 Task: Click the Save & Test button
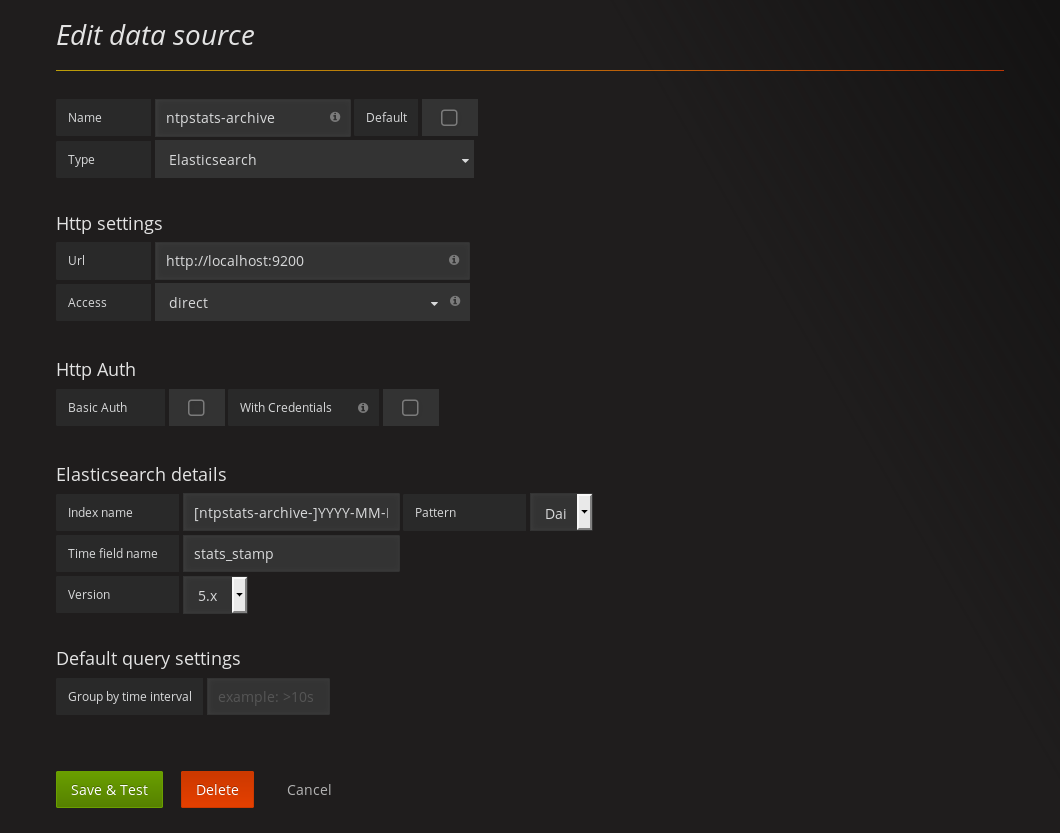[x=110, y=790]
